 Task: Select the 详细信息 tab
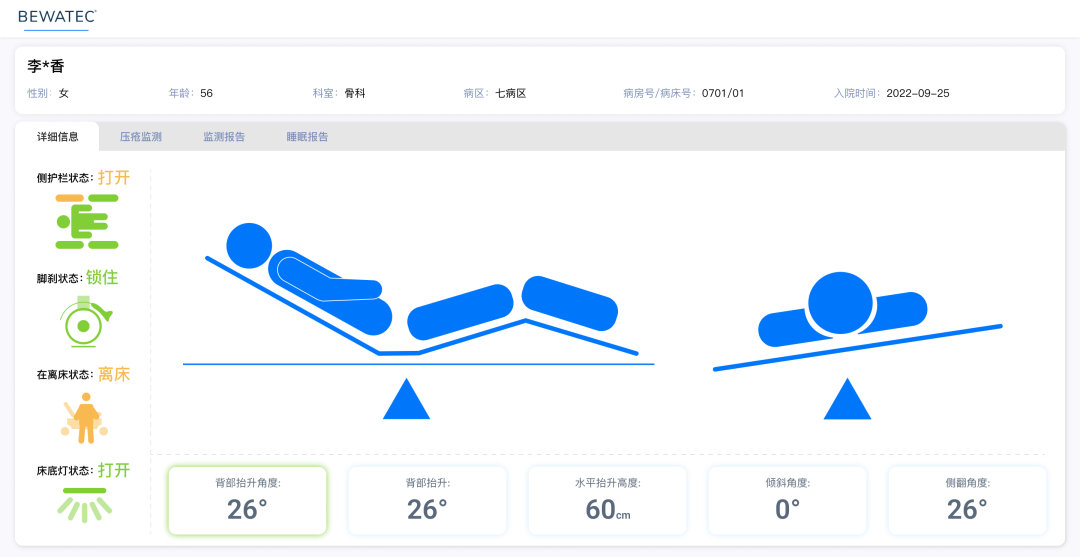coord(58,137)
